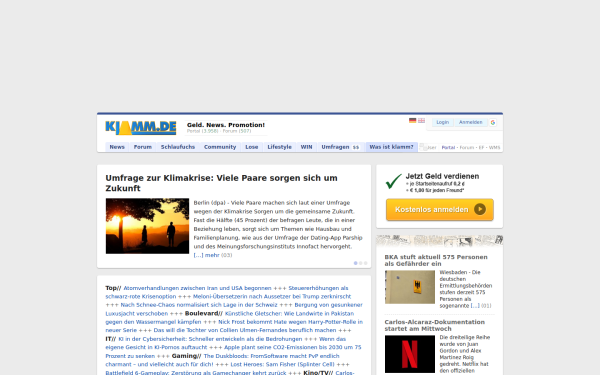Open the Community menu tab
Viewport: 600px width, 375px height.
tap(220, 147)
